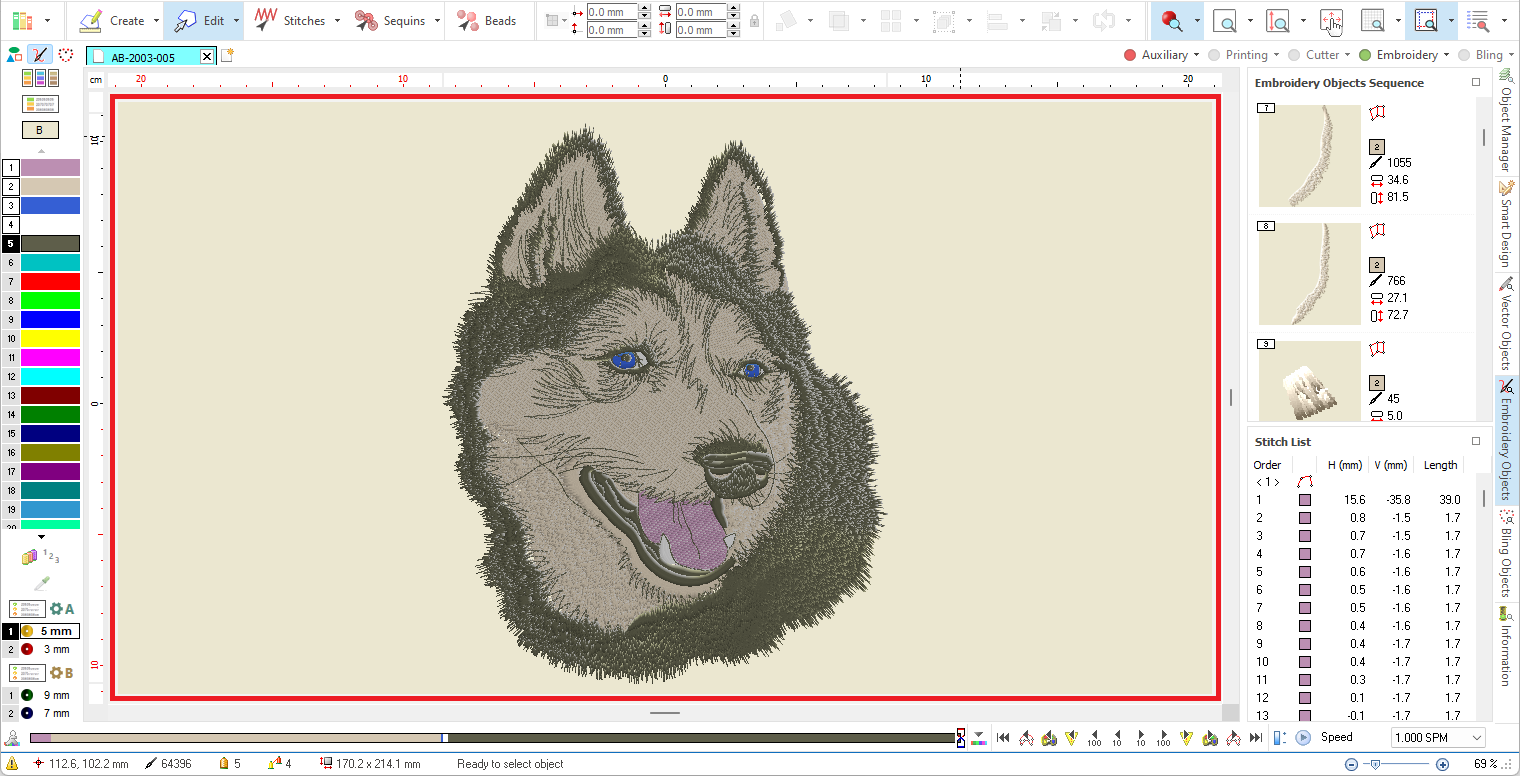Click the color reorder 123 icon
1520x776 pixels.
pyautogui.click(x=41, y=557)
